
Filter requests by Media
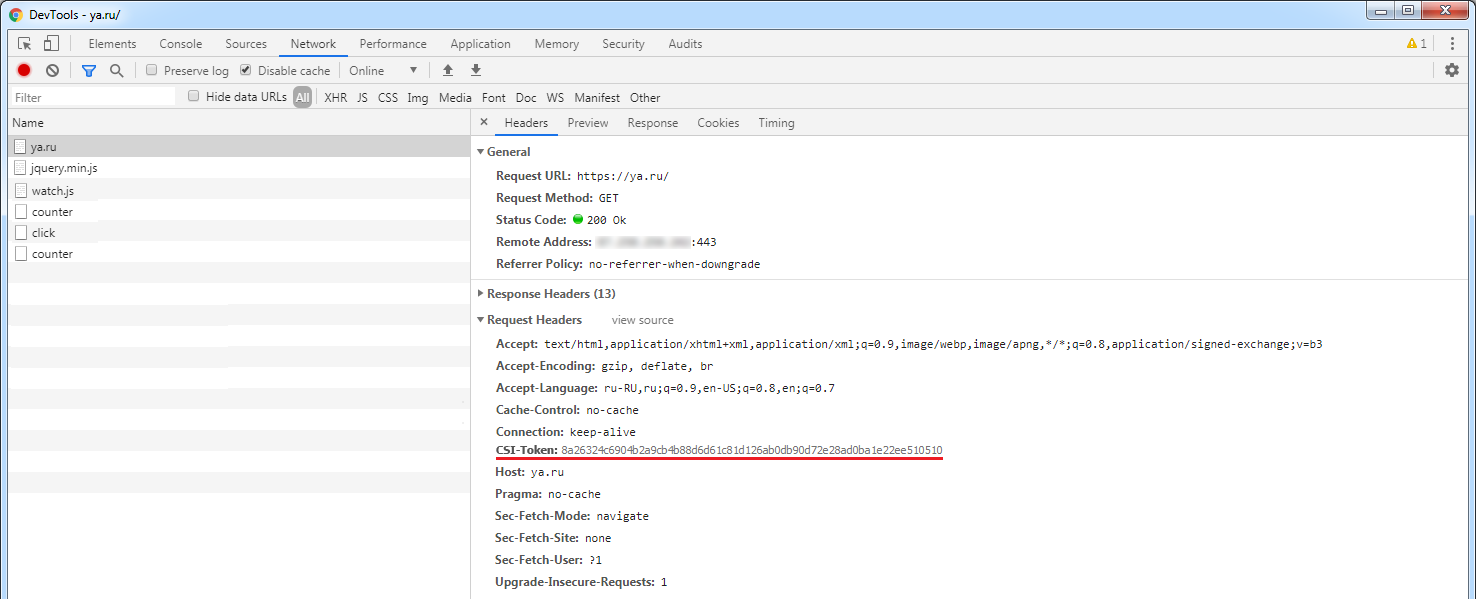click(455, 98)
